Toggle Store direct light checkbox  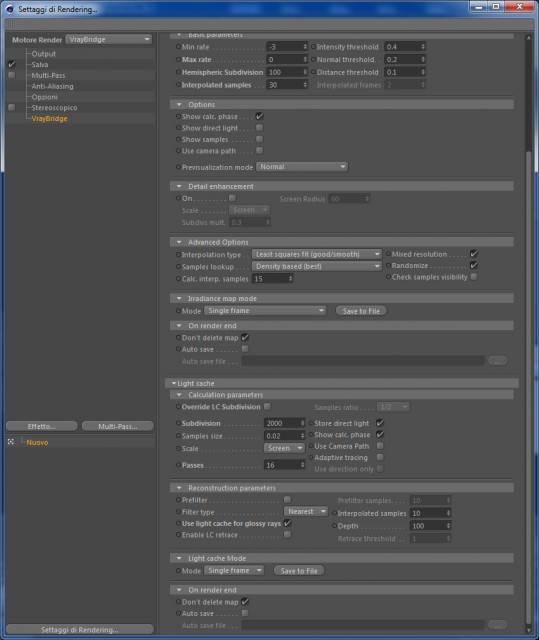380,423
